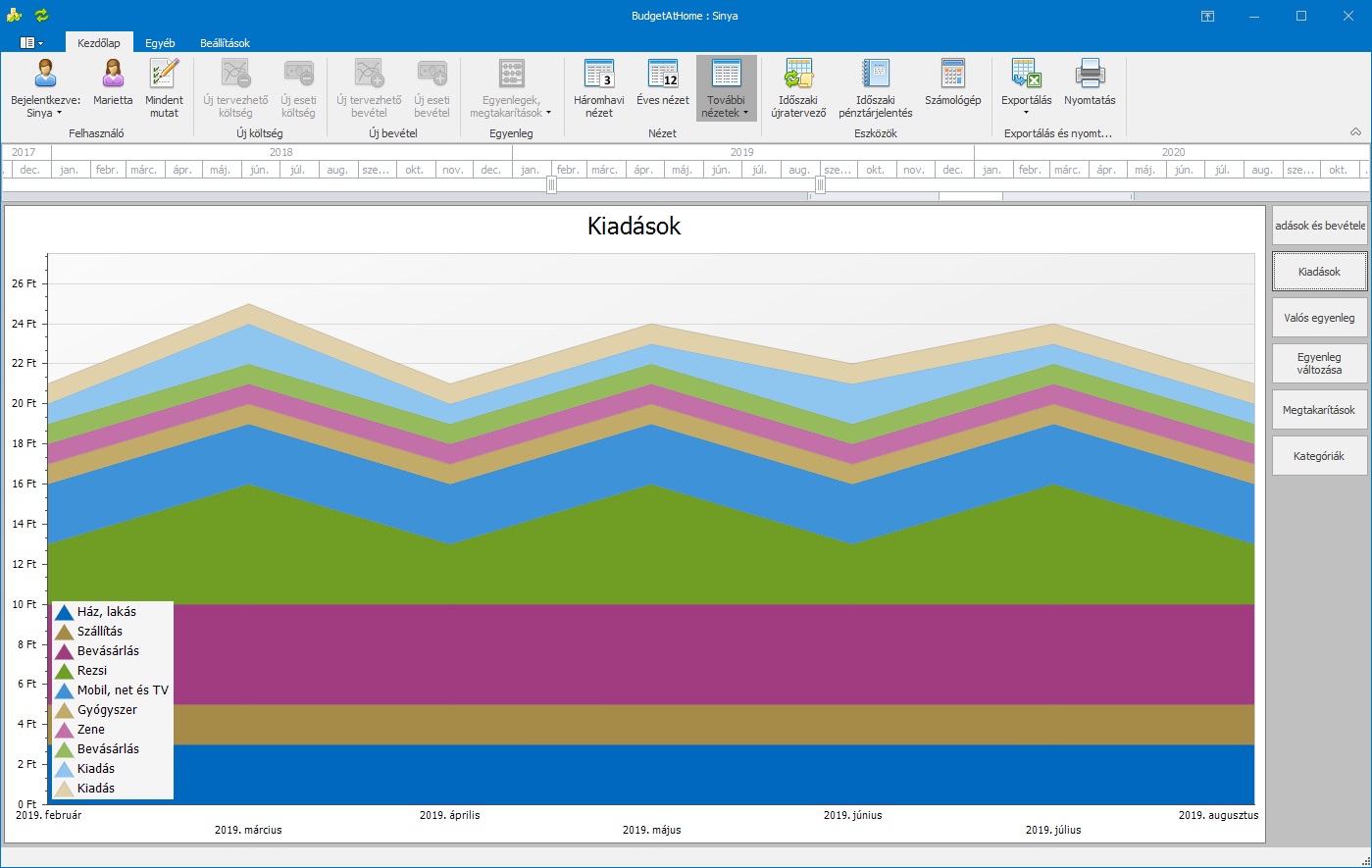Click the Rezsi legend color marker
1372x868 pixels.
64,671
